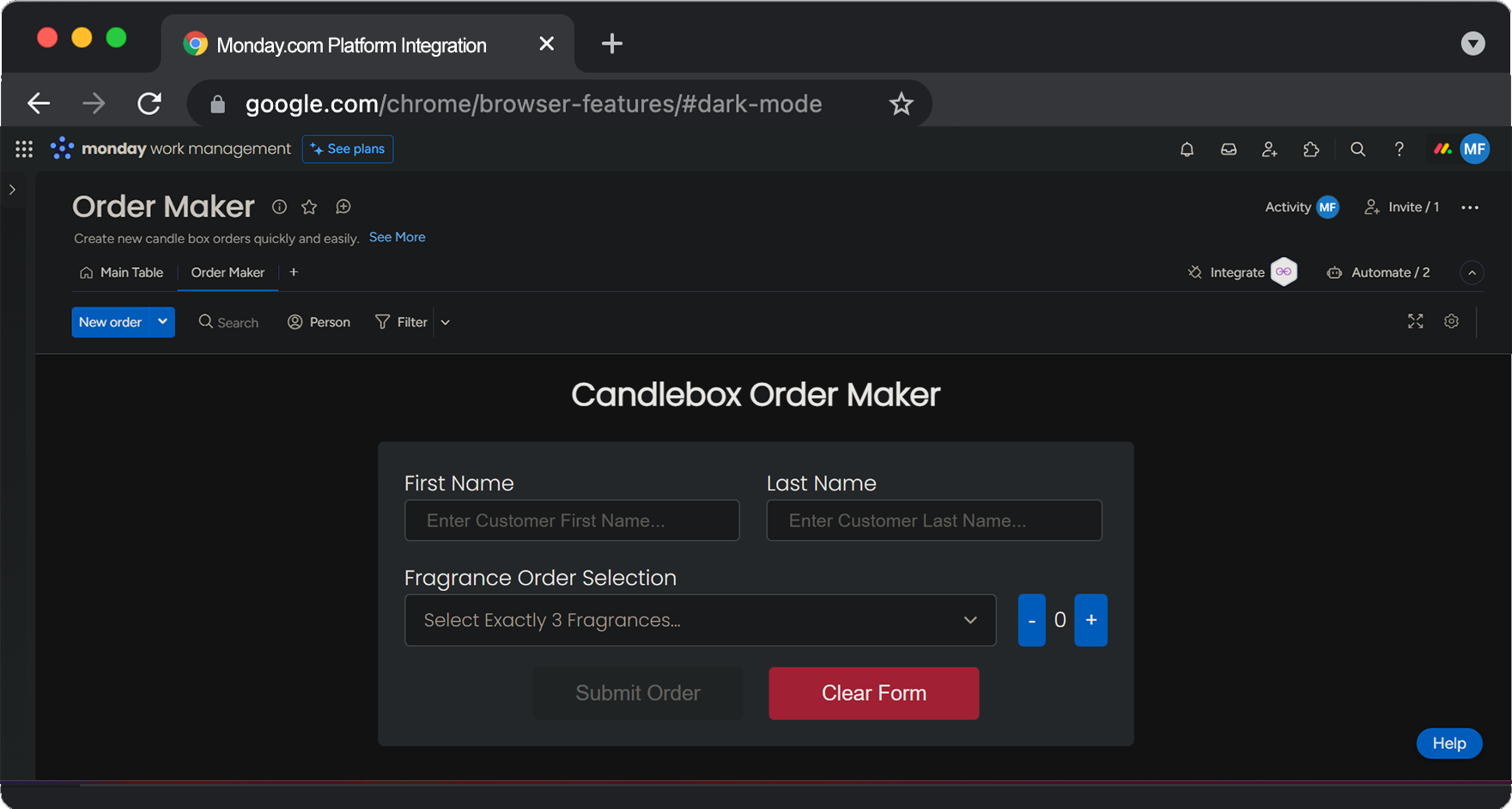Click Invite / 1 button
1512x809 pixels.
(1402, 207)
